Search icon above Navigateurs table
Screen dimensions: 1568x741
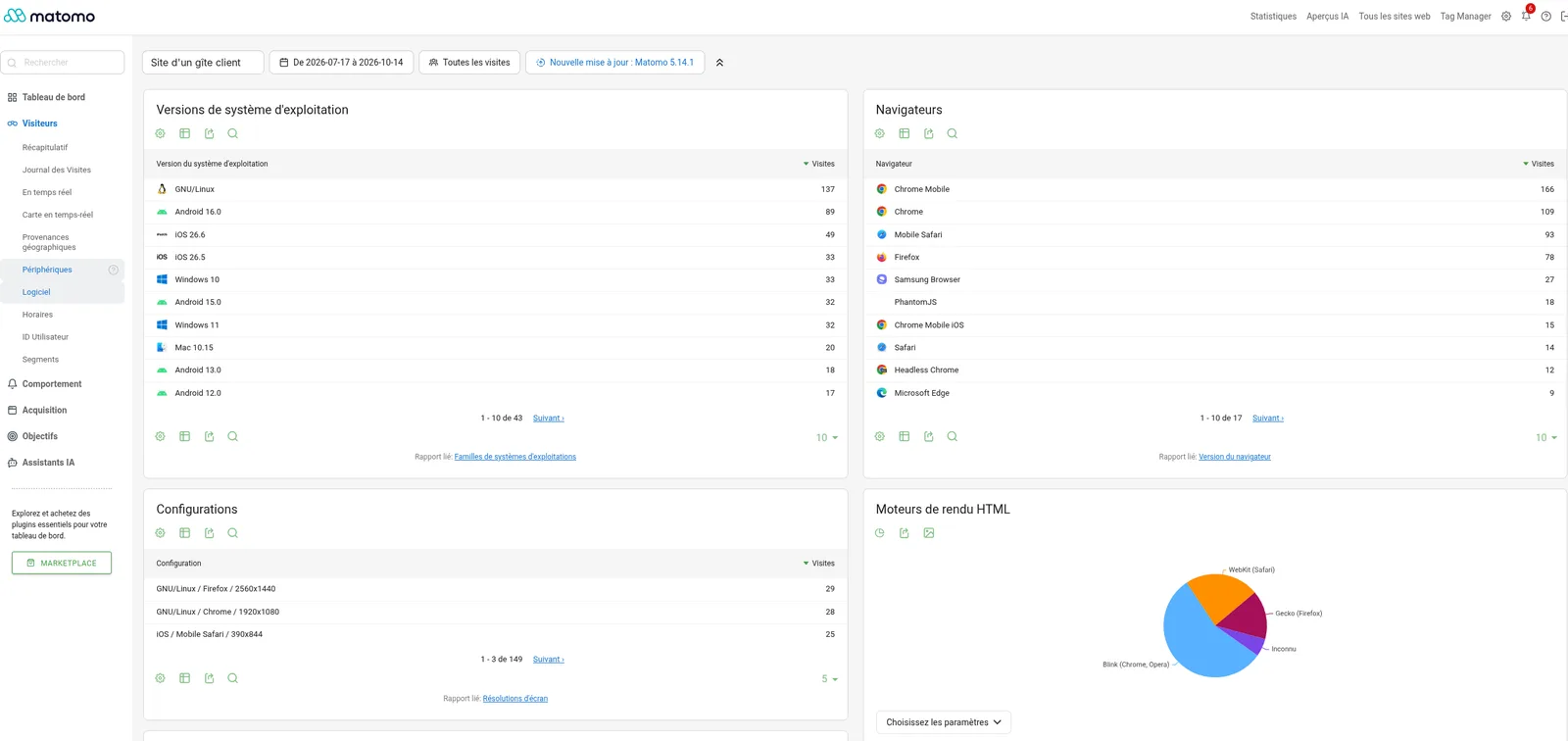pos(952,133)
